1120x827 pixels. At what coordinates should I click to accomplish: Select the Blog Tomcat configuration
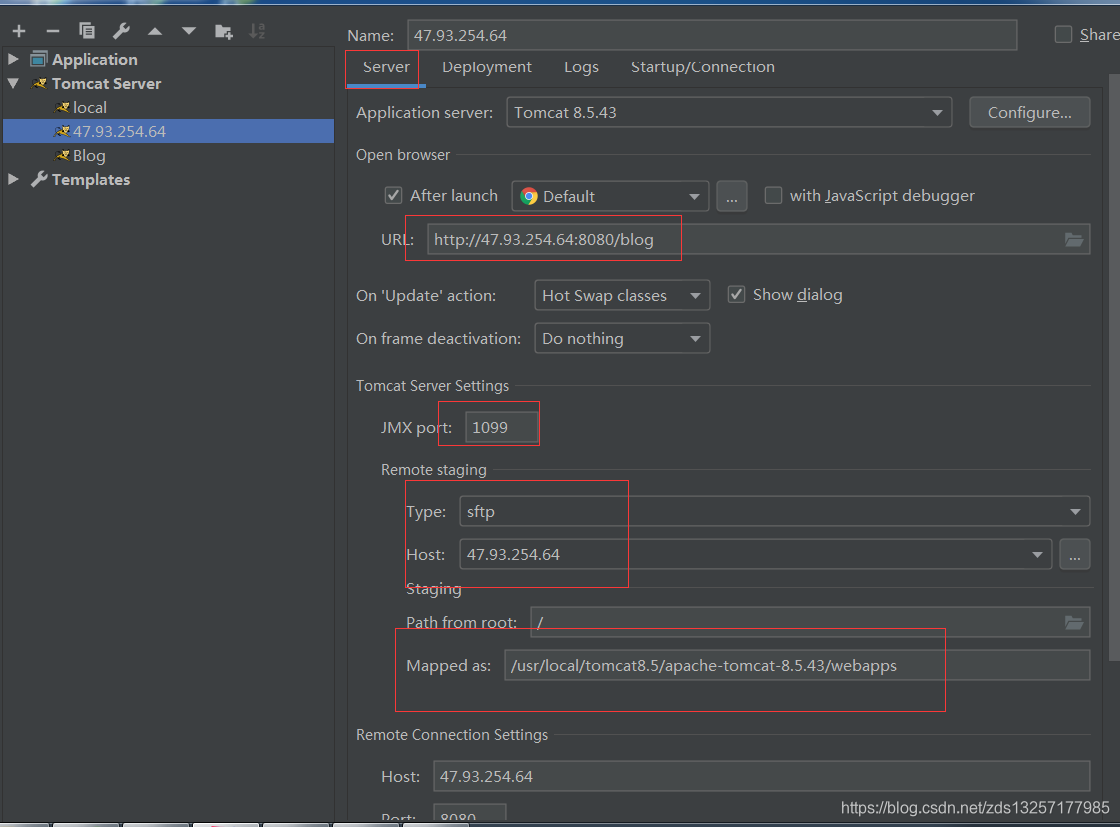coord(89,156)
